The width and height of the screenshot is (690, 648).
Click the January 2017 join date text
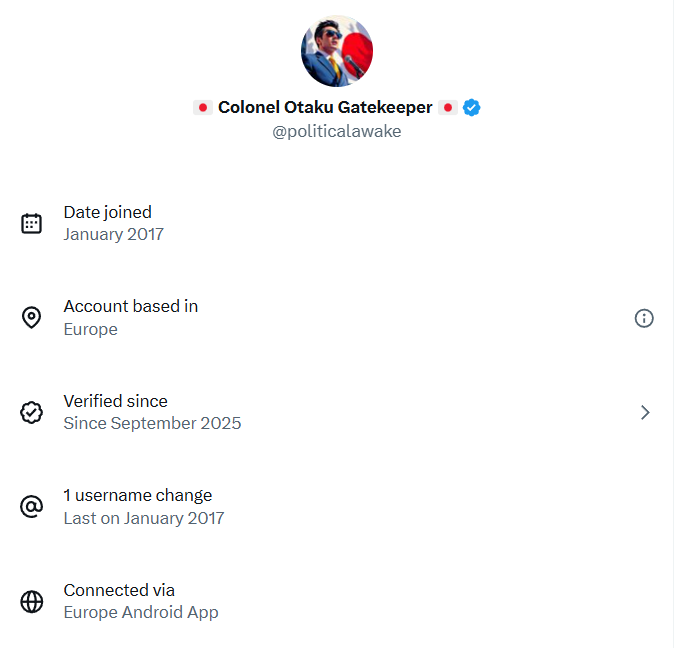coord(113,235)
